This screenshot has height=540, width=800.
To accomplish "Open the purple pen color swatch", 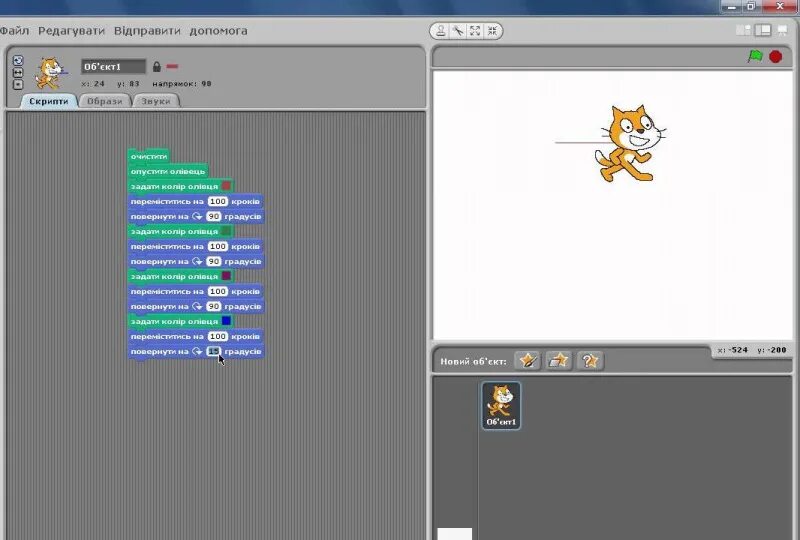I will coord(227,276).
